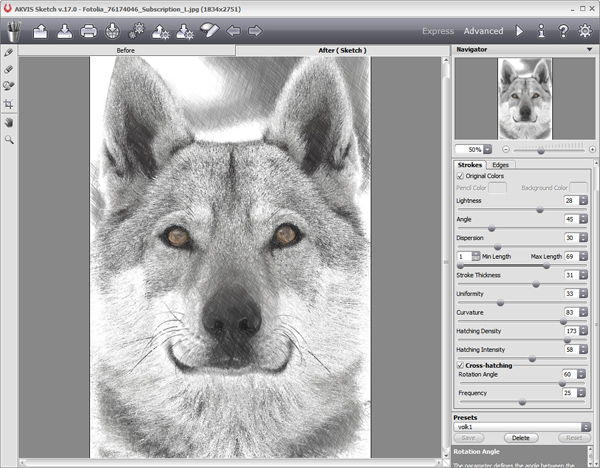Click the Print image icon

coord(89,31)
